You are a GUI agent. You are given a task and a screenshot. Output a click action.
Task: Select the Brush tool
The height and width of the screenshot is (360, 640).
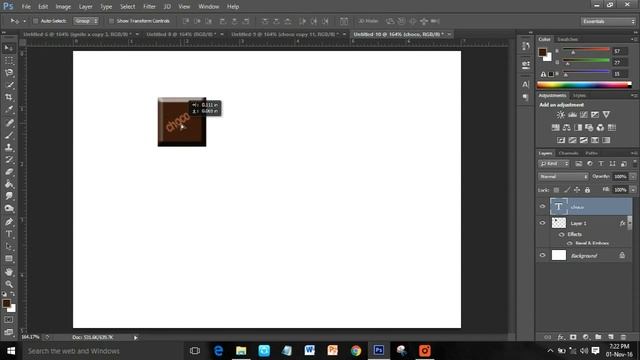tap(9, 135)
